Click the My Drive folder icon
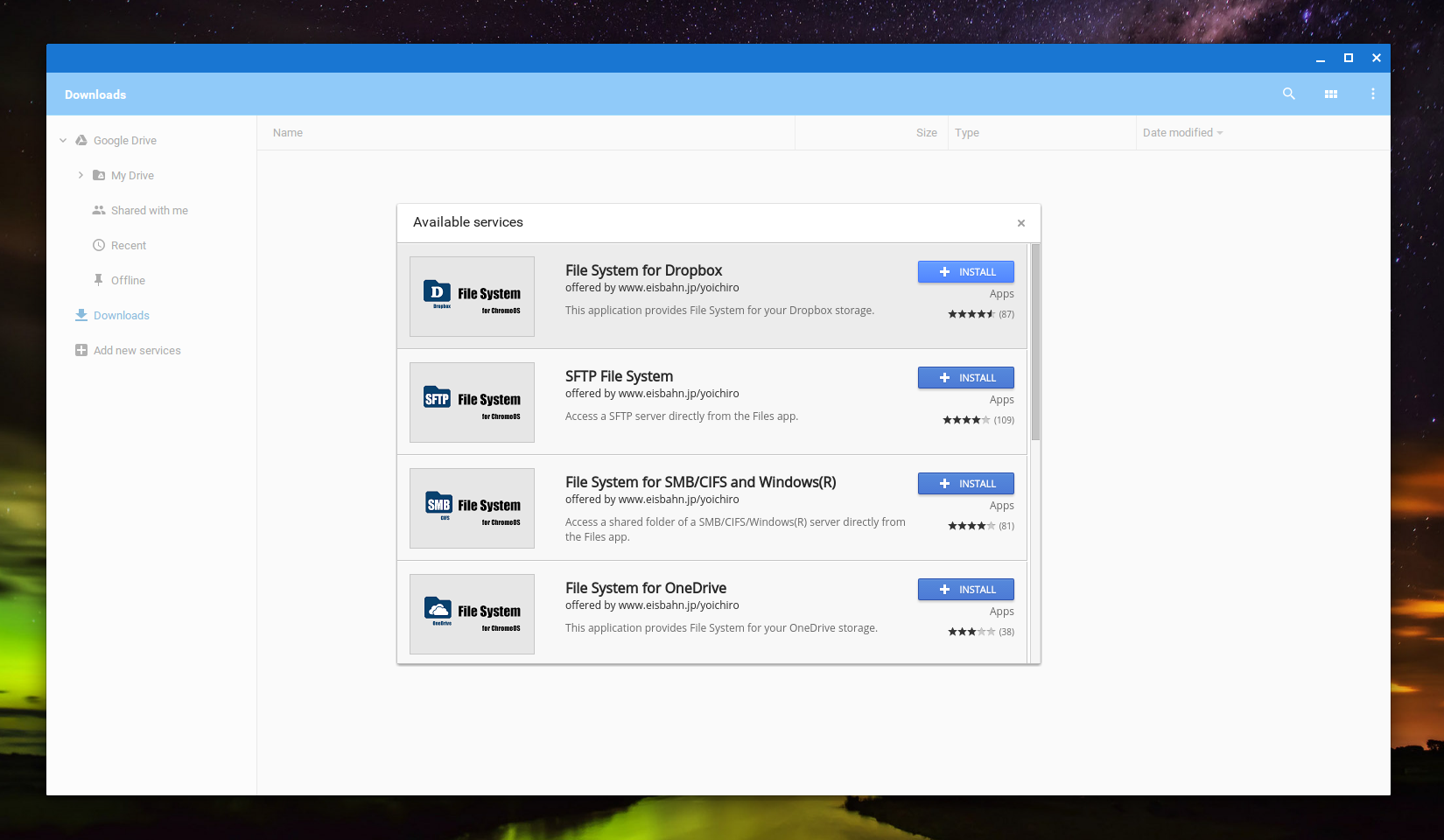 pos(99,175)
